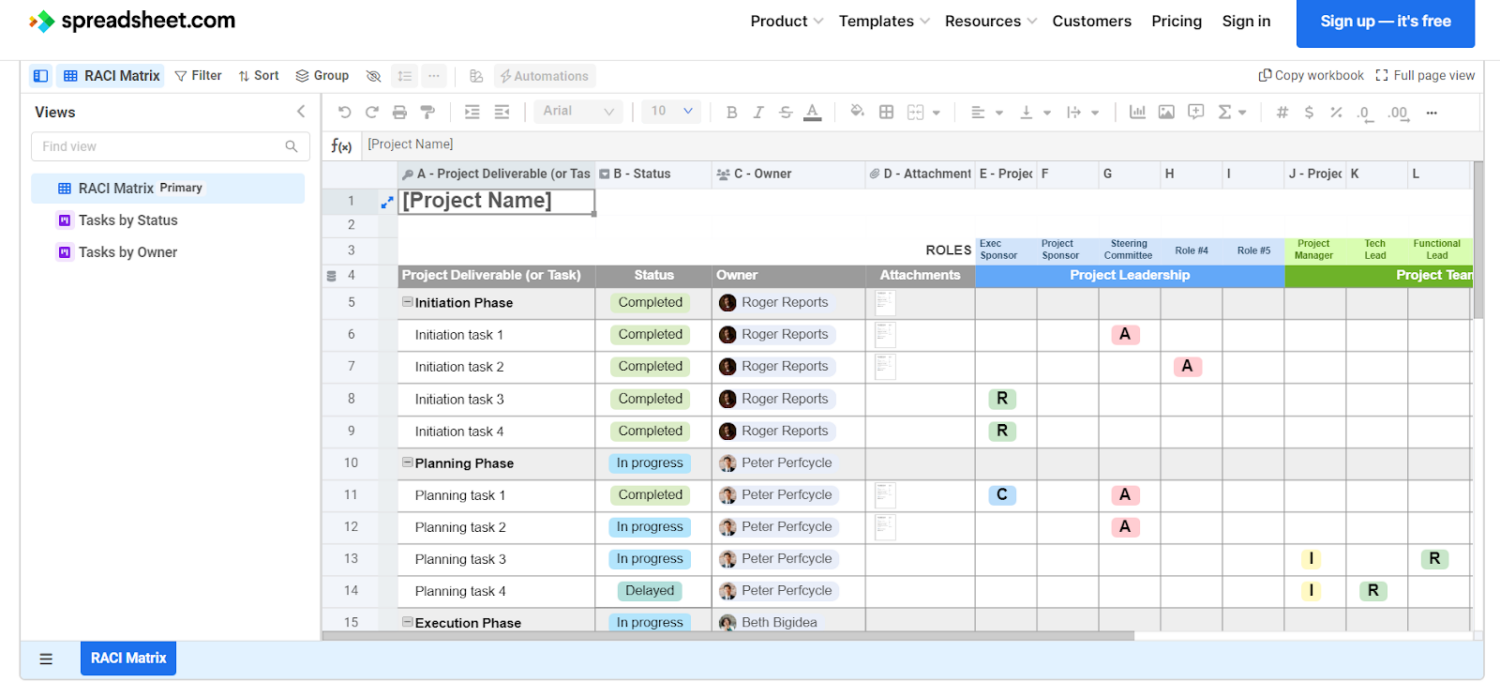
Task: Click the Group button
Action: (322, 76)
